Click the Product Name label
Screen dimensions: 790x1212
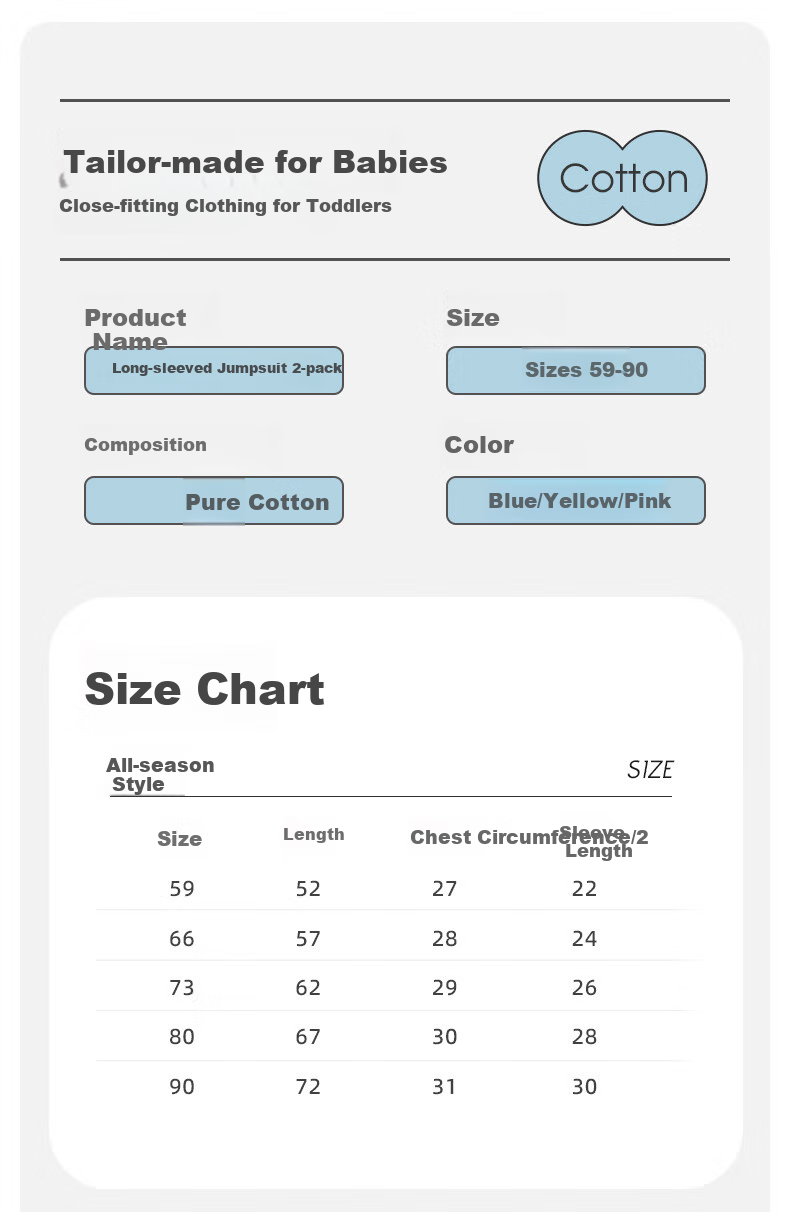pyautogui.click(x=135, y=329)
